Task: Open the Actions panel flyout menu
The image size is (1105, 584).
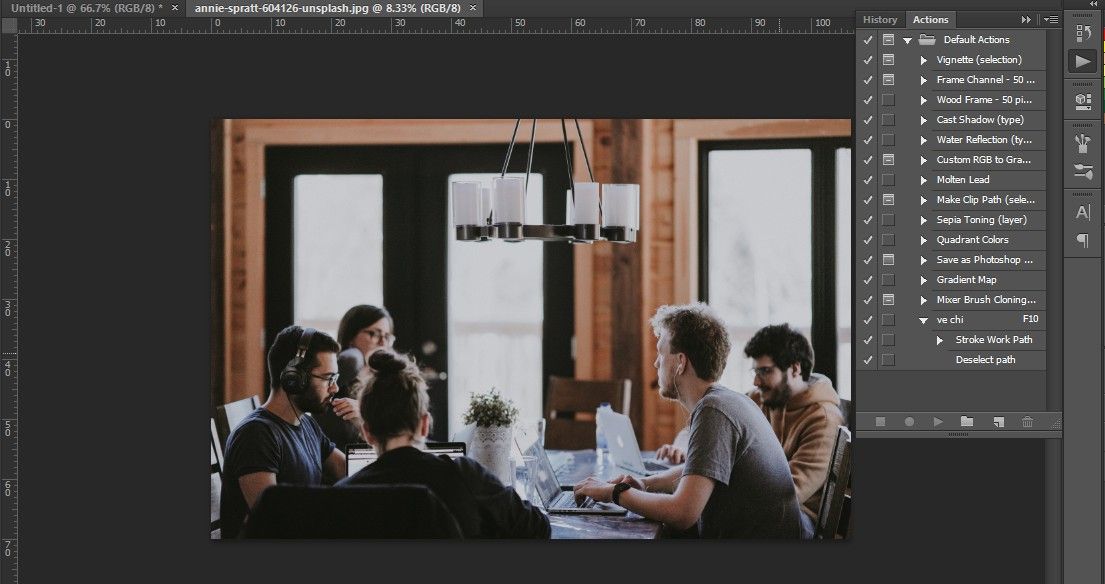Action: click(1049, 19)
